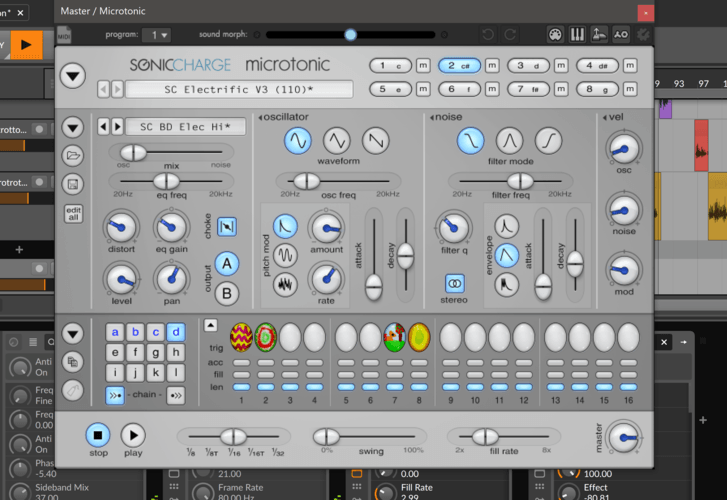Click the edit all button

click(73, 214)
